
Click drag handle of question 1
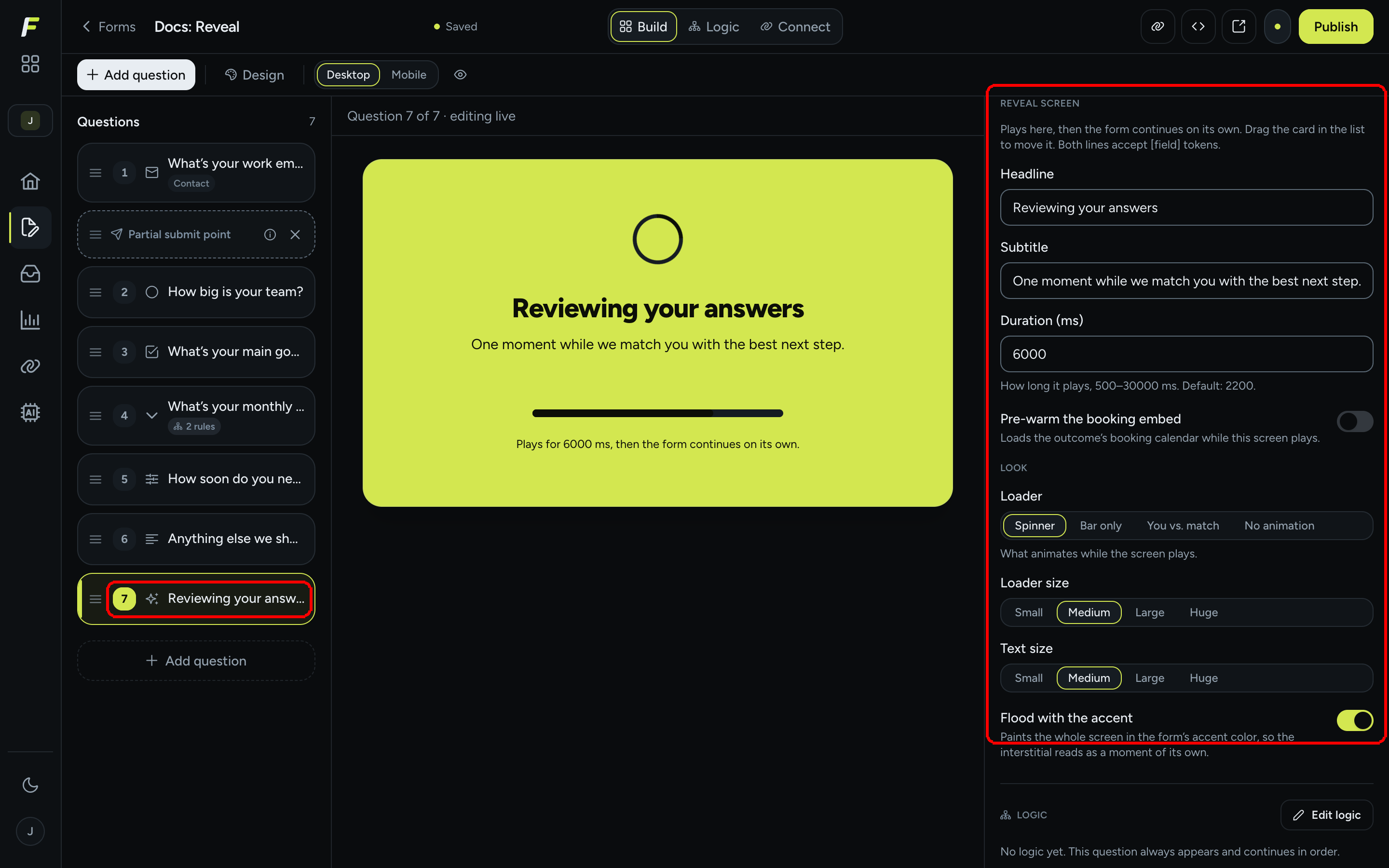[95, 173]
